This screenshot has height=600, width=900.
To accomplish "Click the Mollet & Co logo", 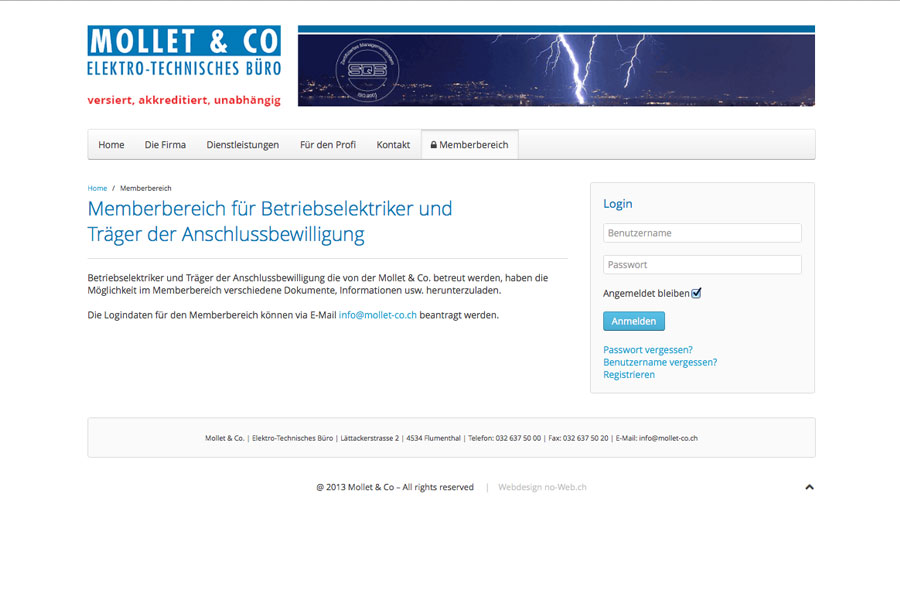I will click(x=184, y=52).
